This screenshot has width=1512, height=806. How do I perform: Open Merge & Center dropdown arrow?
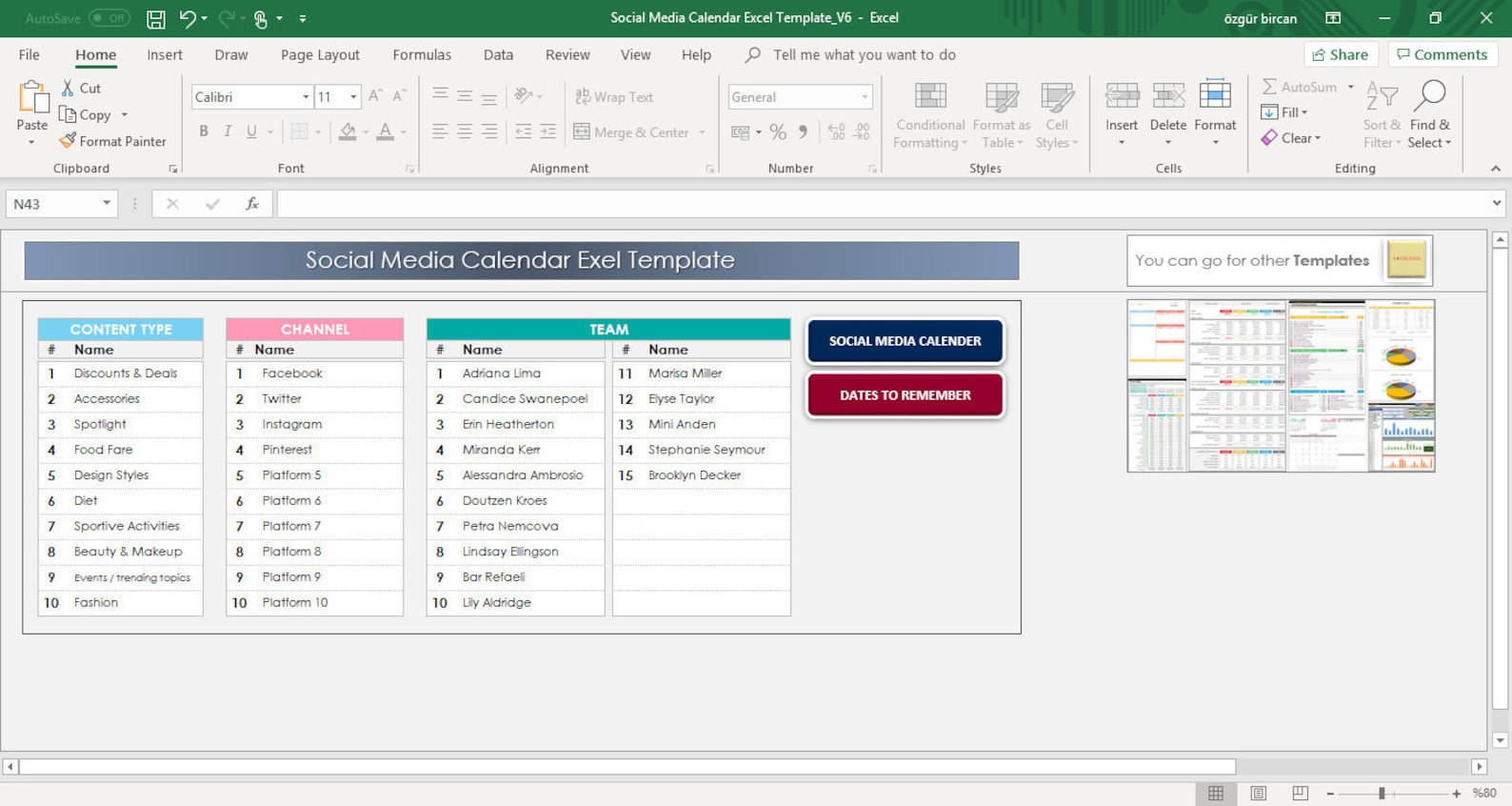pos(703,132)
